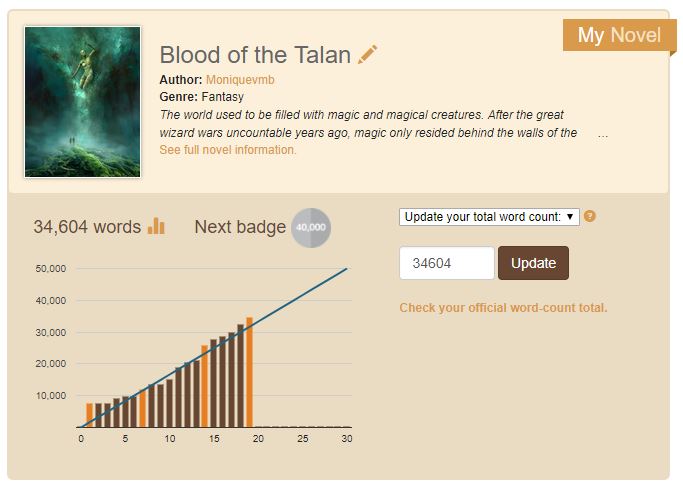
Task: Click the pencil edit icon beside title
Action: coord(368,54)
